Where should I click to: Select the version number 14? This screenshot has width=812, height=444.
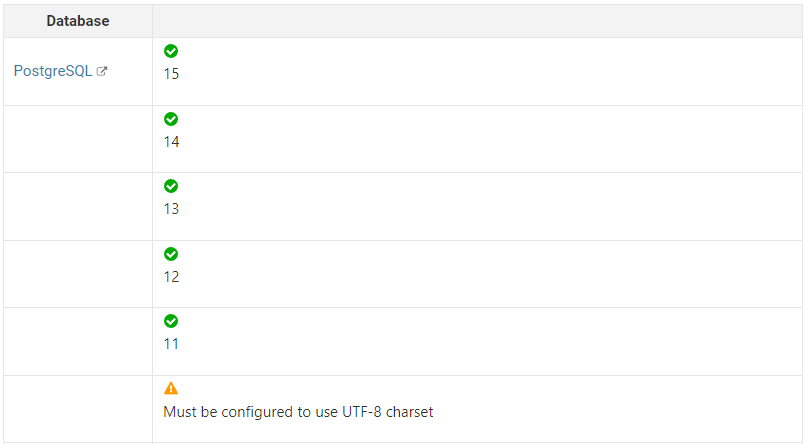[x=171, y=142]
